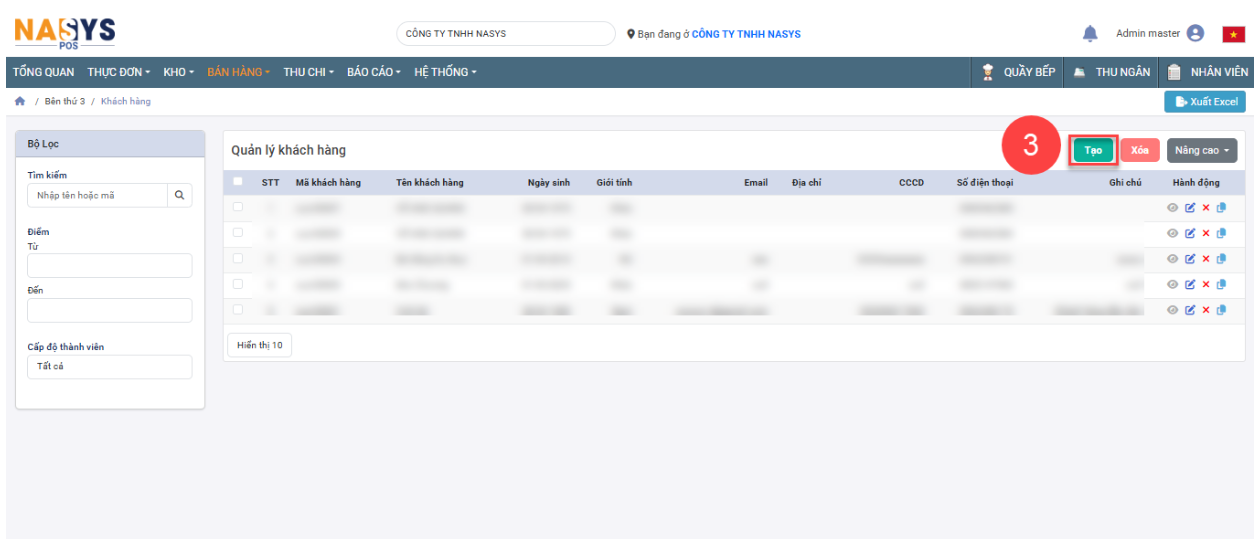Expand the Nâng cao dropdown

coord(1201,150)
